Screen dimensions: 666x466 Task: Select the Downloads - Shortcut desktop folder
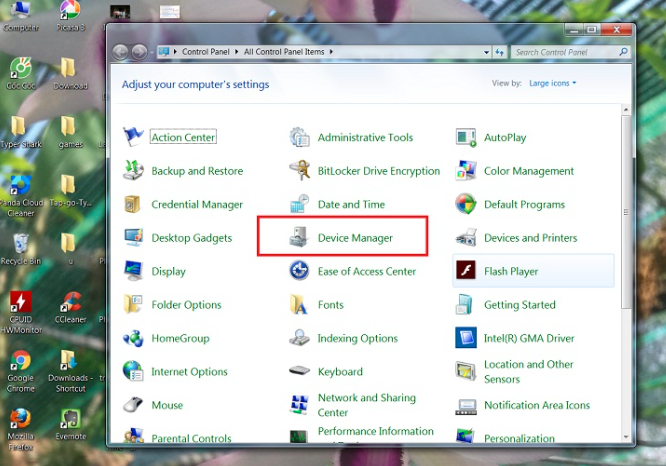pos(71,371)
